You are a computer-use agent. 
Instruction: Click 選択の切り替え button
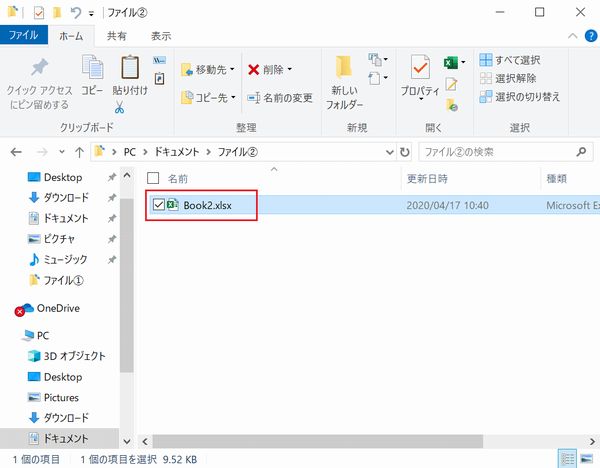(520, 97)
